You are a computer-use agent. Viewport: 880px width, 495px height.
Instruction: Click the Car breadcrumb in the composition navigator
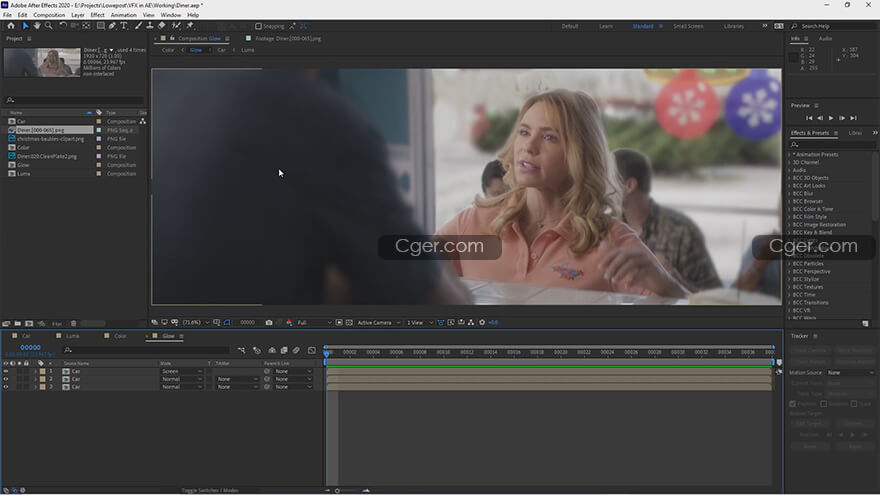(221, 50)
